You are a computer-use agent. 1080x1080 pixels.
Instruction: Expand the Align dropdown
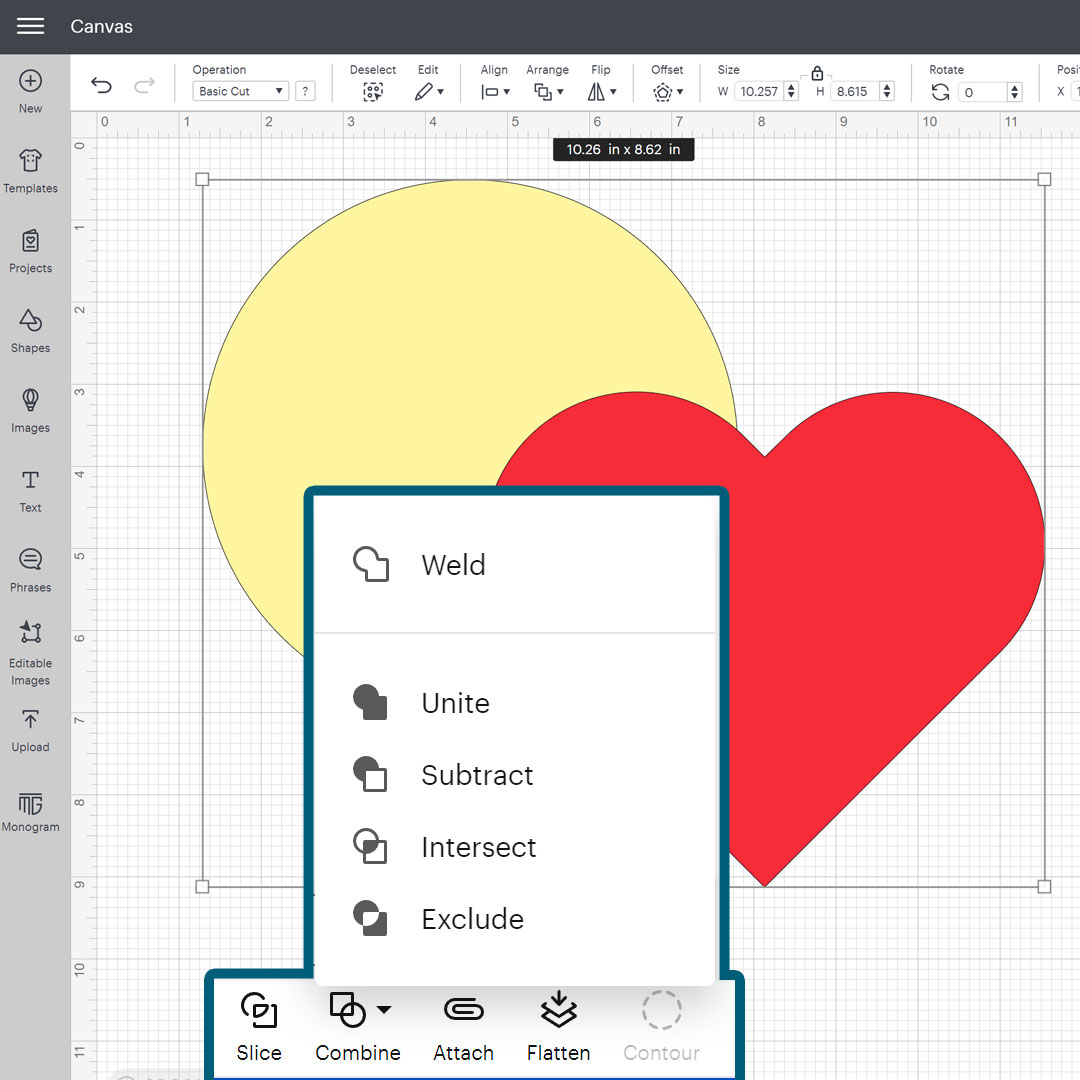click(x=495, y=91)
